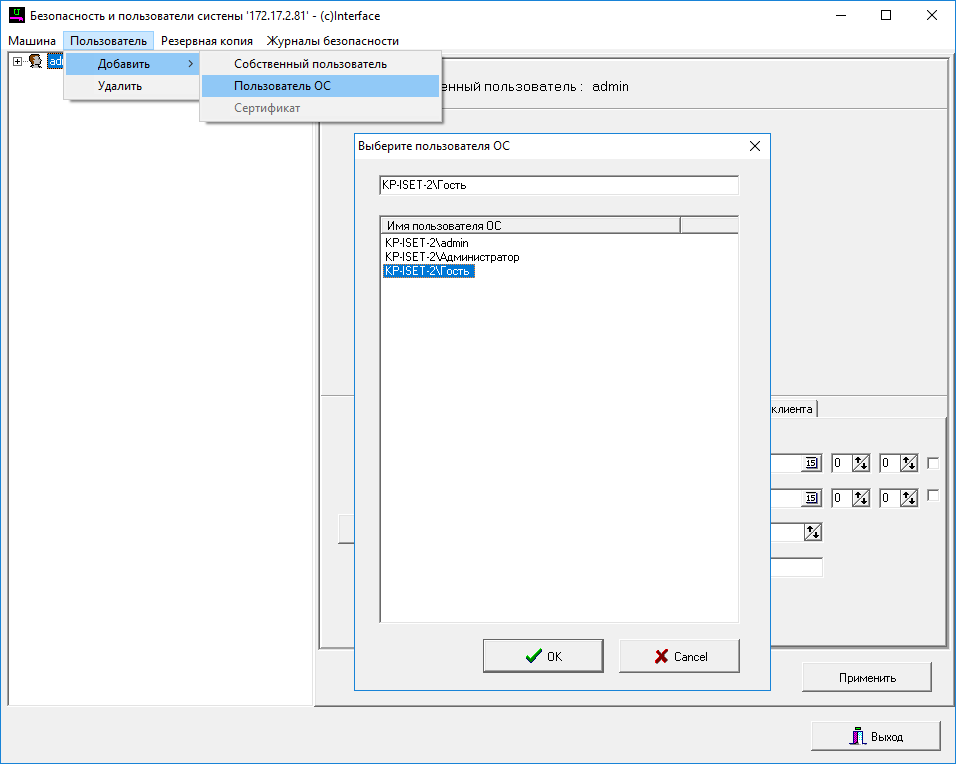Open the calendar picker in the second date row
956x764 pixels.
coord(811,498)
